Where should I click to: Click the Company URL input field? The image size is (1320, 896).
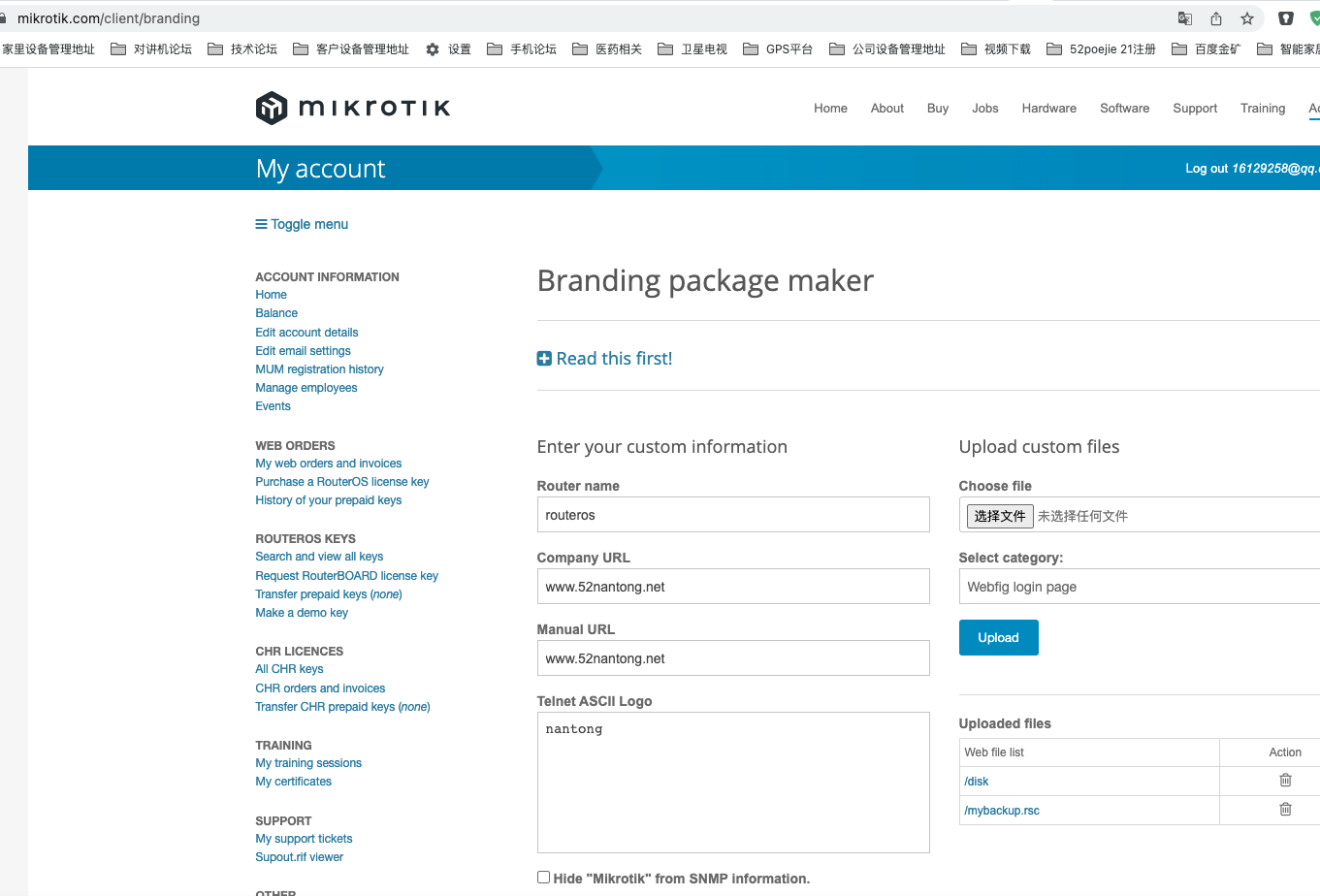(x=733, y=587)
